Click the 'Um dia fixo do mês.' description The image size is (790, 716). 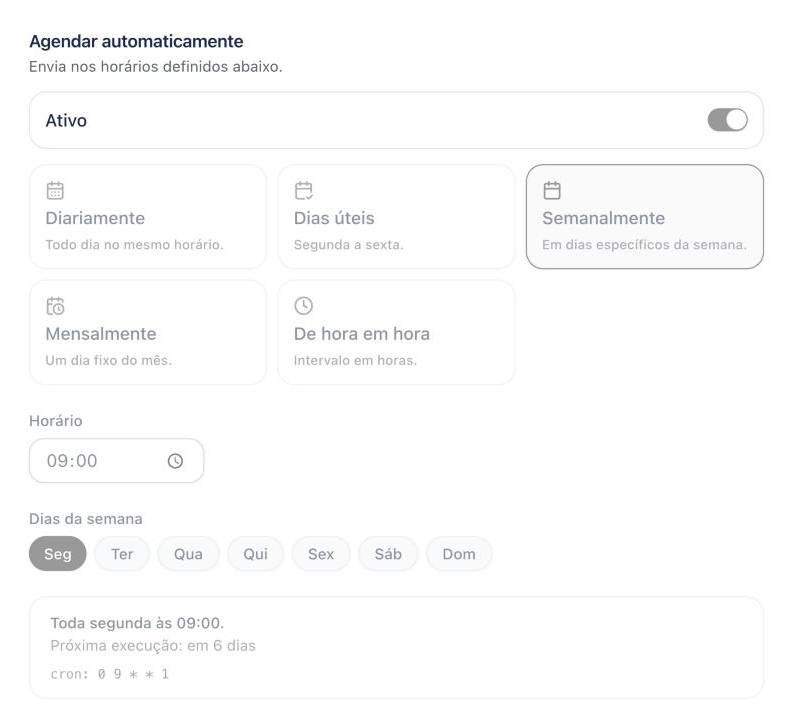[x=108, y=360]
